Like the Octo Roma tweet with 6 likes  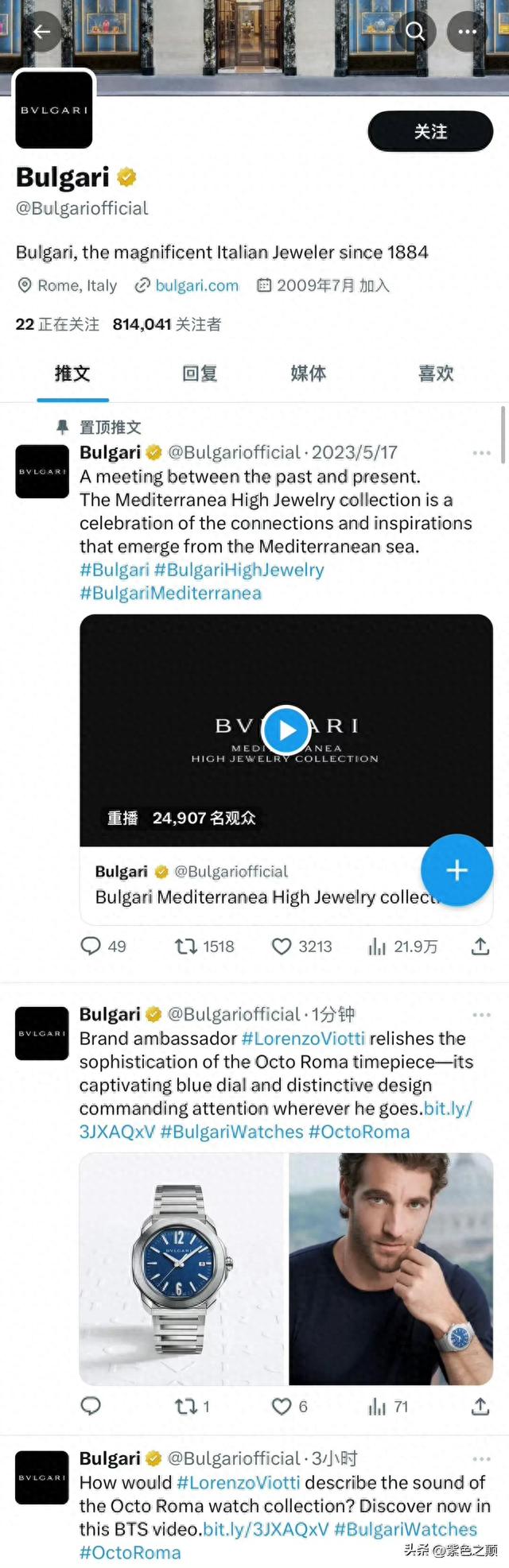[x=282, y=1406]
